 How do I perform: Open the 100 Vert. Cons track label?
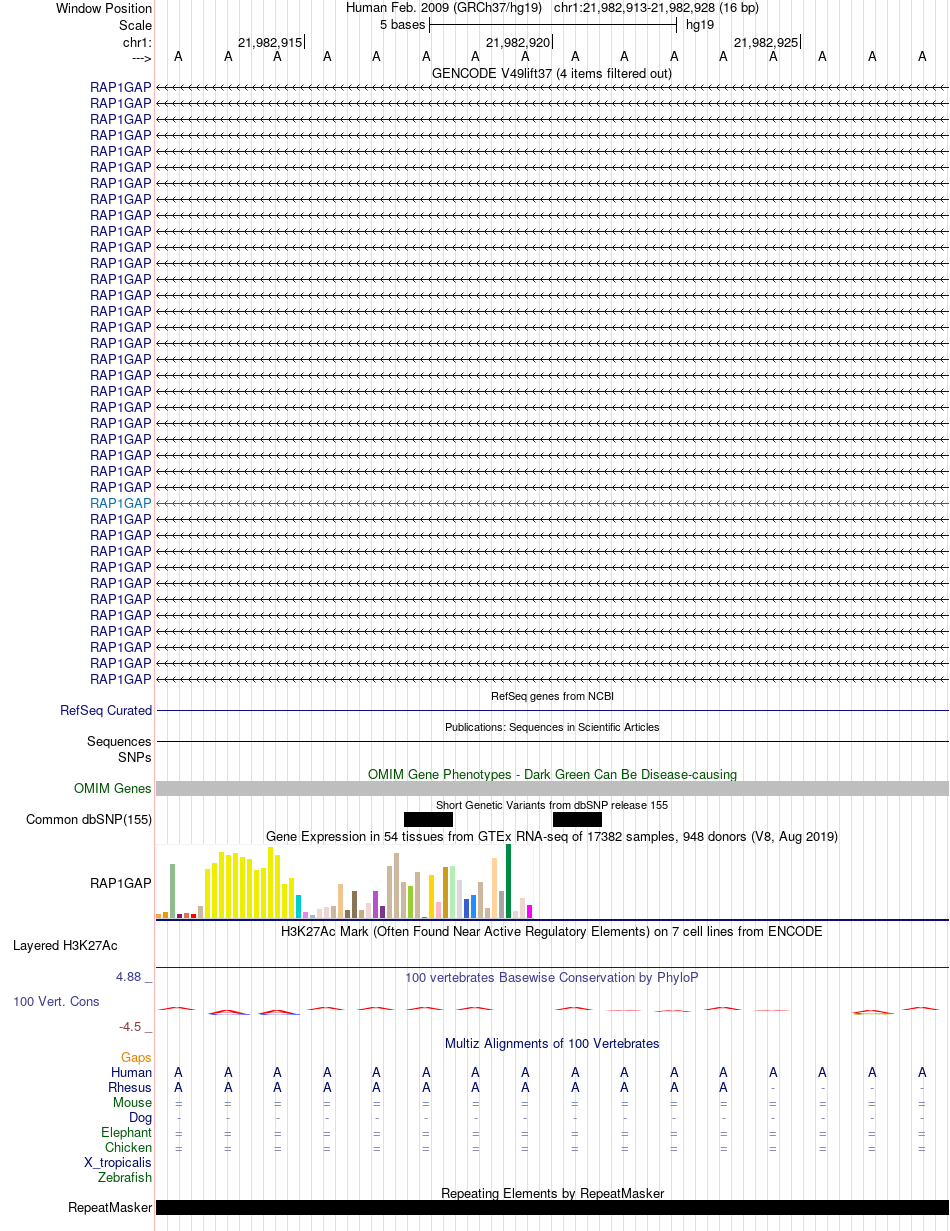[x=56, y=1001]
